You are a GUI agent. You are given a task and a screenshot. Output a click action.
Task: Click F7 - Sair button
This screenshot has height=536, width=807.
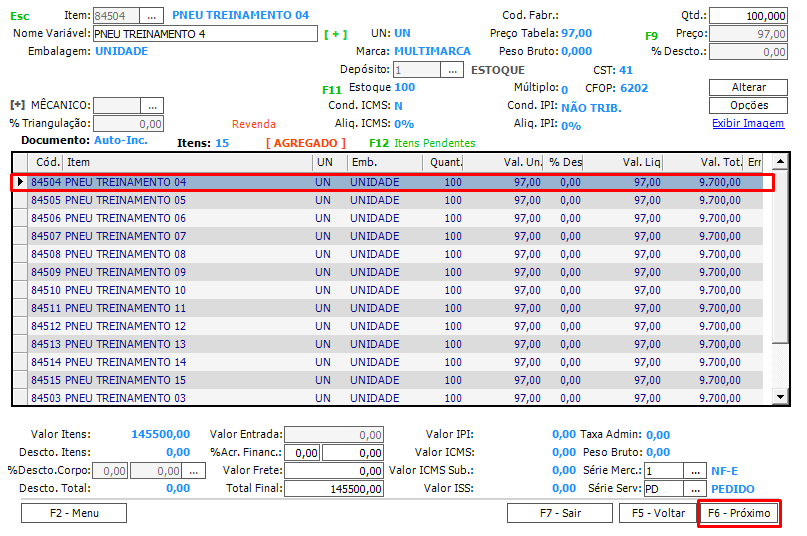pyautogui.click(x=560, y=513)
